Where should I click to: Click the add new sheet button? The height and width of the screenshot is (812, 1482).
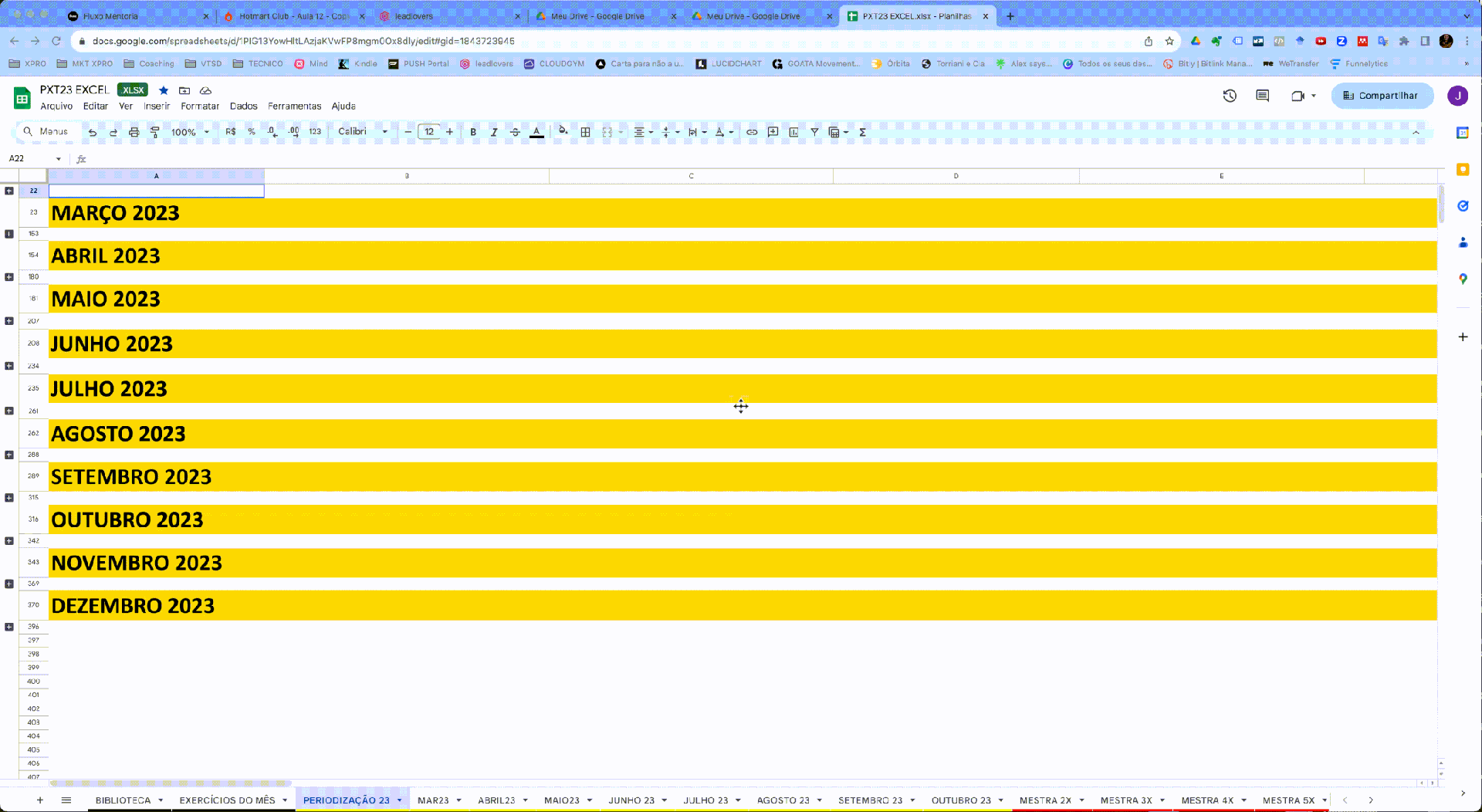[x=40, y=800]
